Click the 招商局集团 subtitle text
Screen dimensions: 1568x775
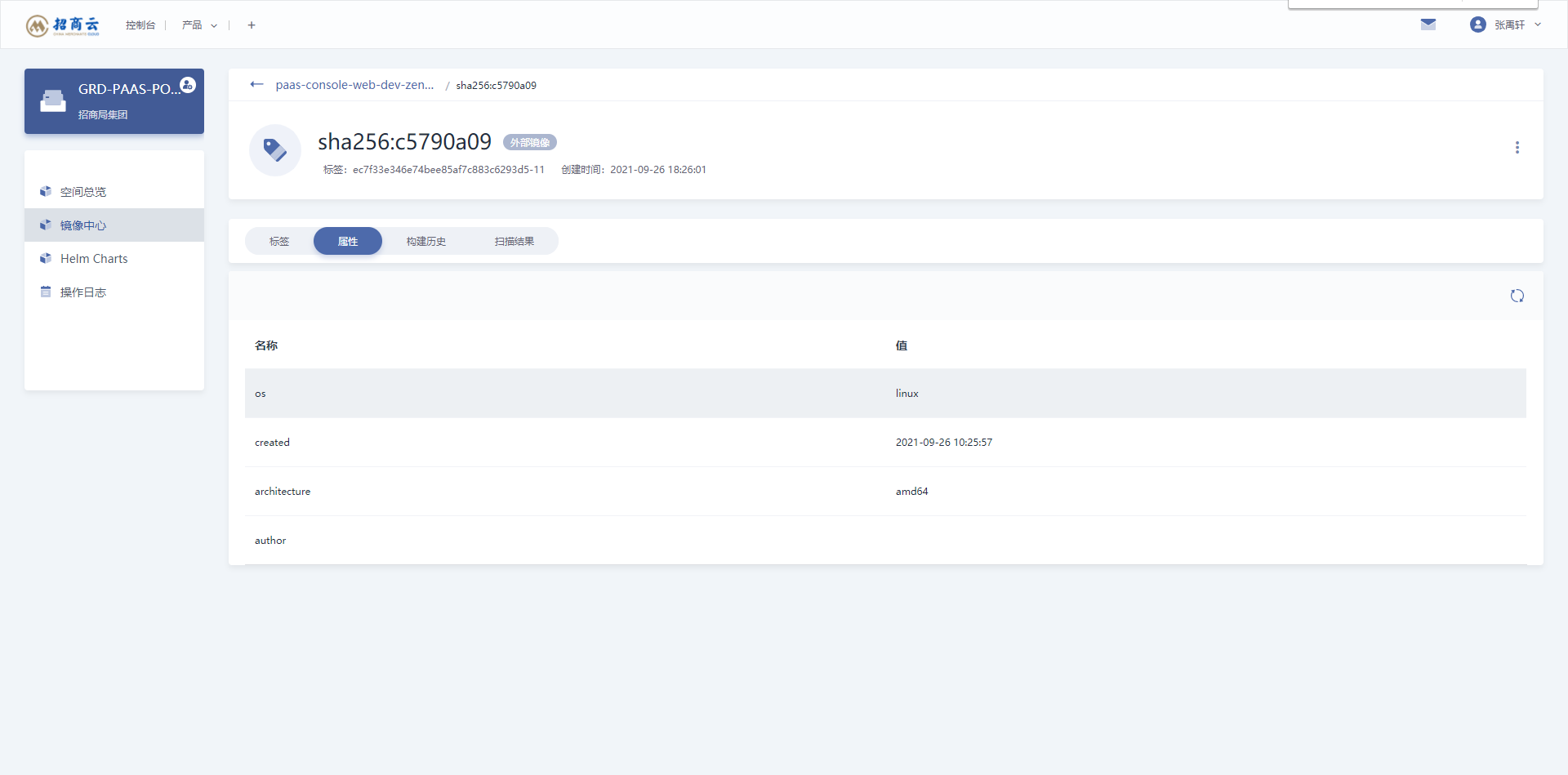click(x=103, y=115)
